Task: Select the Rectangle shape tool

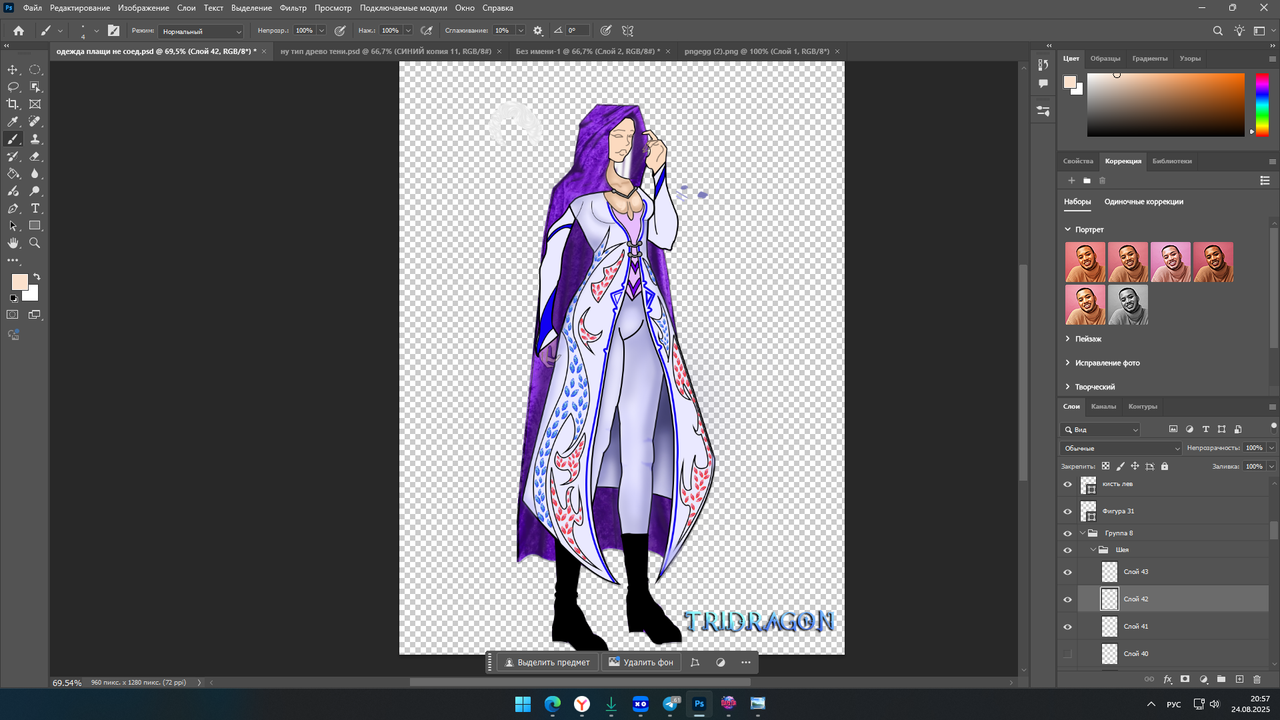Action: [x=35, y=226]
